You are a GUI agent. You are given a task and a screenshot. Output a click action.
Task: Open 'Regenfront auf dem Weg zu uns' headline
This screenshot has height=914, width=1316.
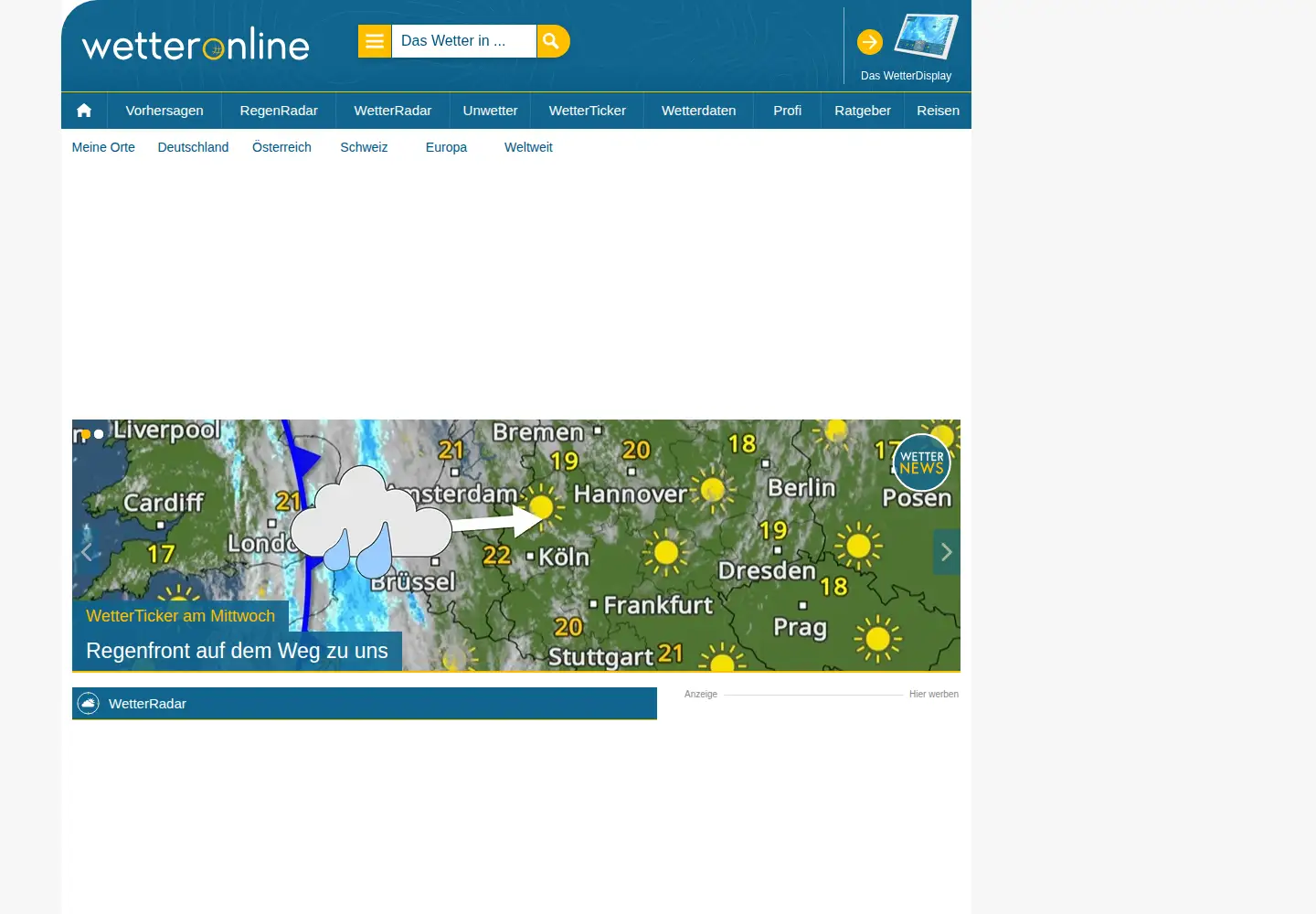point(237,651)
